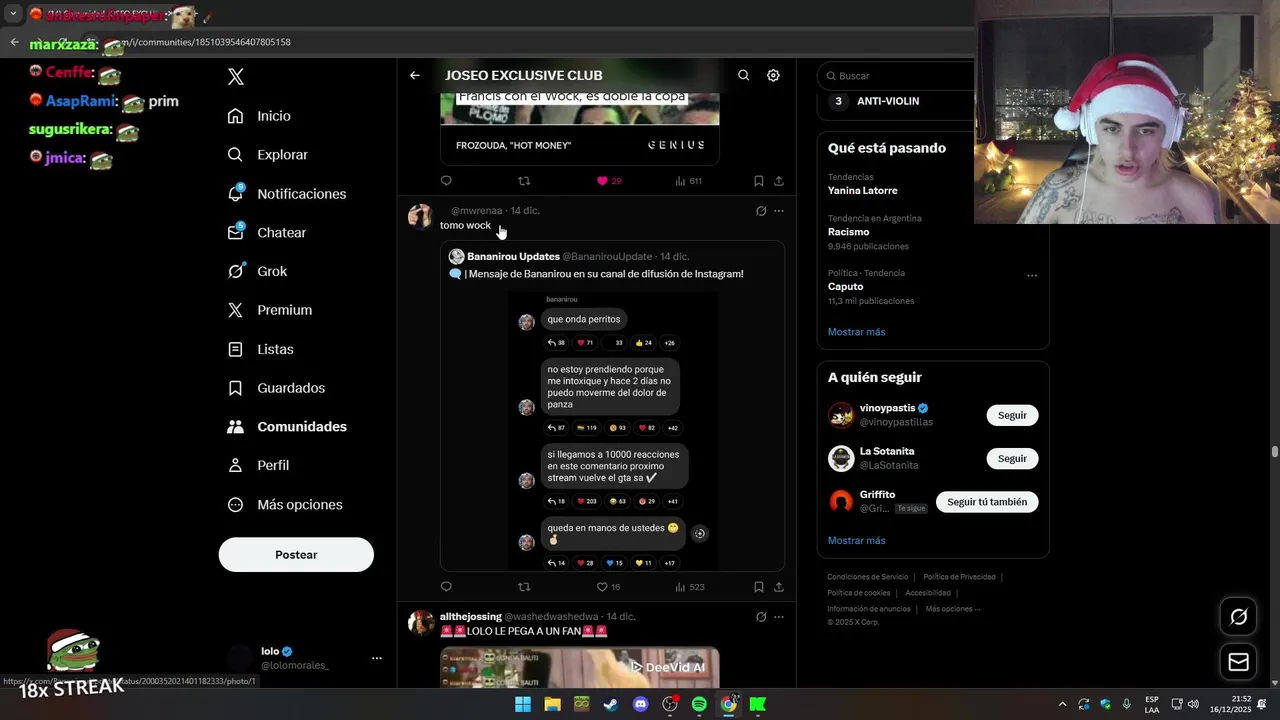The height and width of the screenshot is (720, 1280).
Task: Play the DeeVid AI video thumbnail
Action: click(x=580, y=667)
